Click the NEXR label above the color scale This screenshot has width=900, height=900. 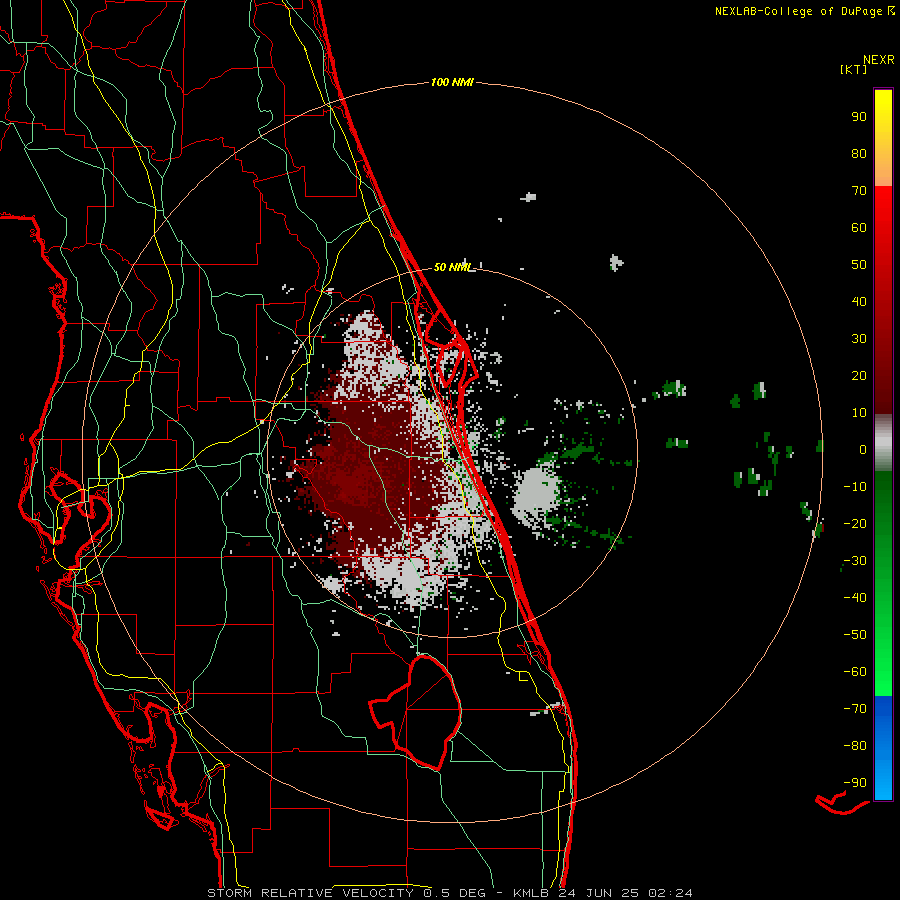tap(878, 60)
